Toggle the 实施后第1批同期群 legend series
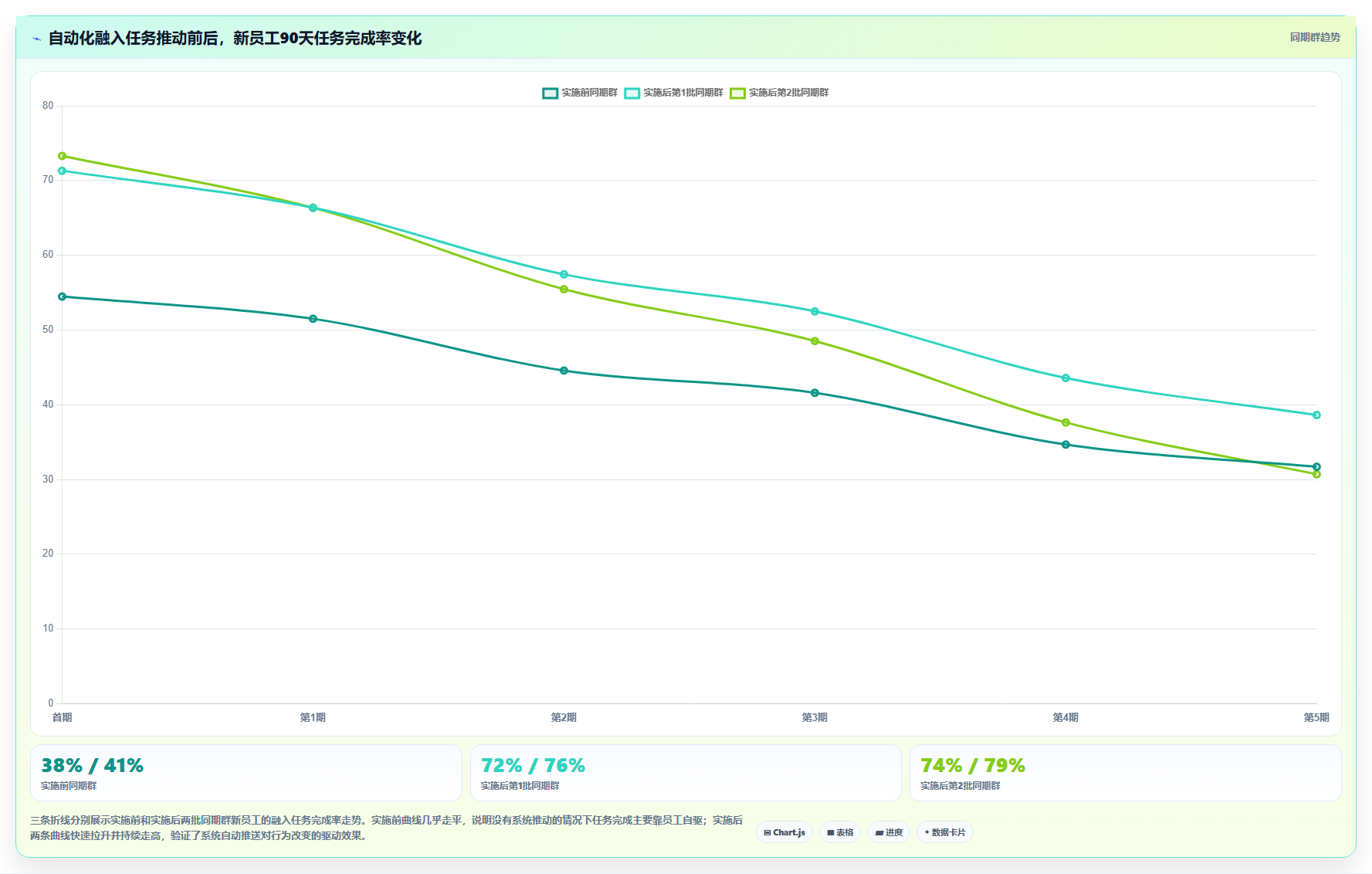This screenshot has height=874, width=1372. (x=673, y=93)
